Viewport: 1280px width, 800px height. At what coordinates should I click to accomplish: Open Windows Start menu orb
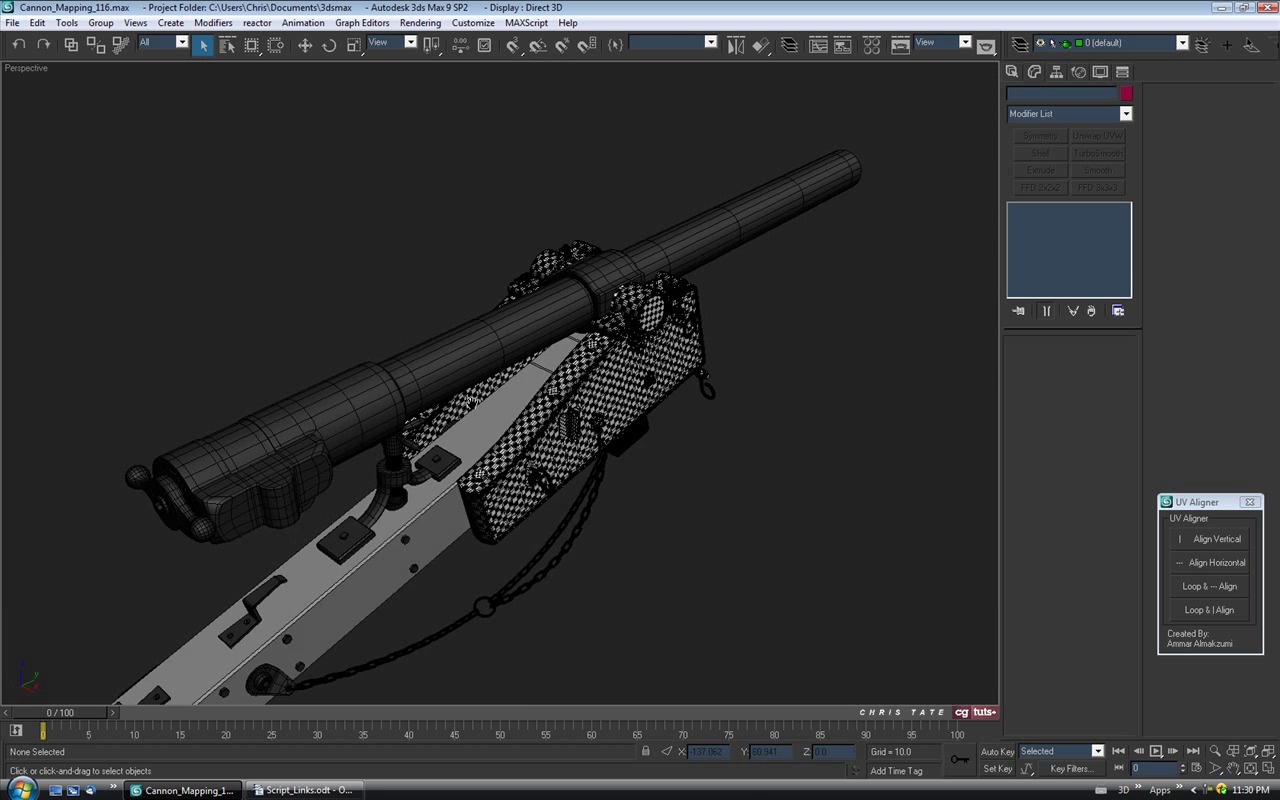pos(21,789)
